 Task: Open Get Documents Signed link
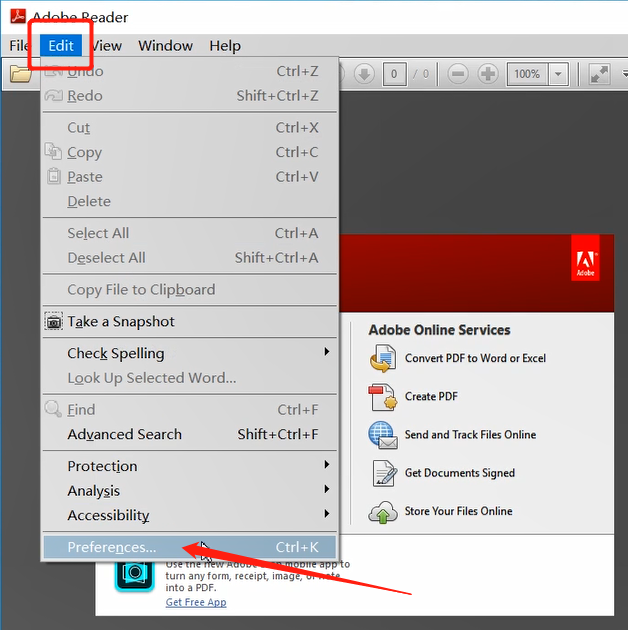(460, 473)
